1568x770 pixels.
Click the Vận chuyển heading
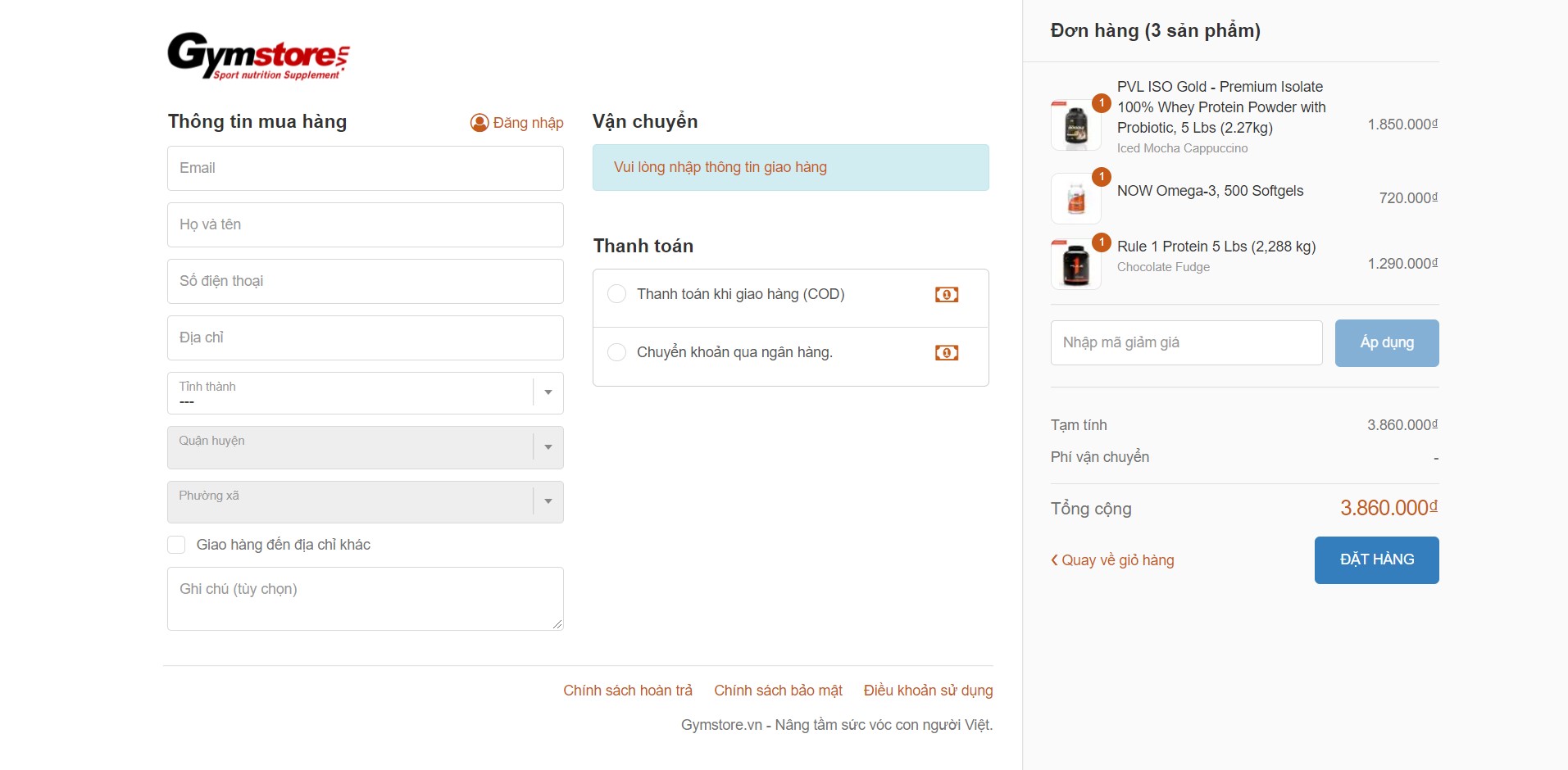tap(645, 121)
